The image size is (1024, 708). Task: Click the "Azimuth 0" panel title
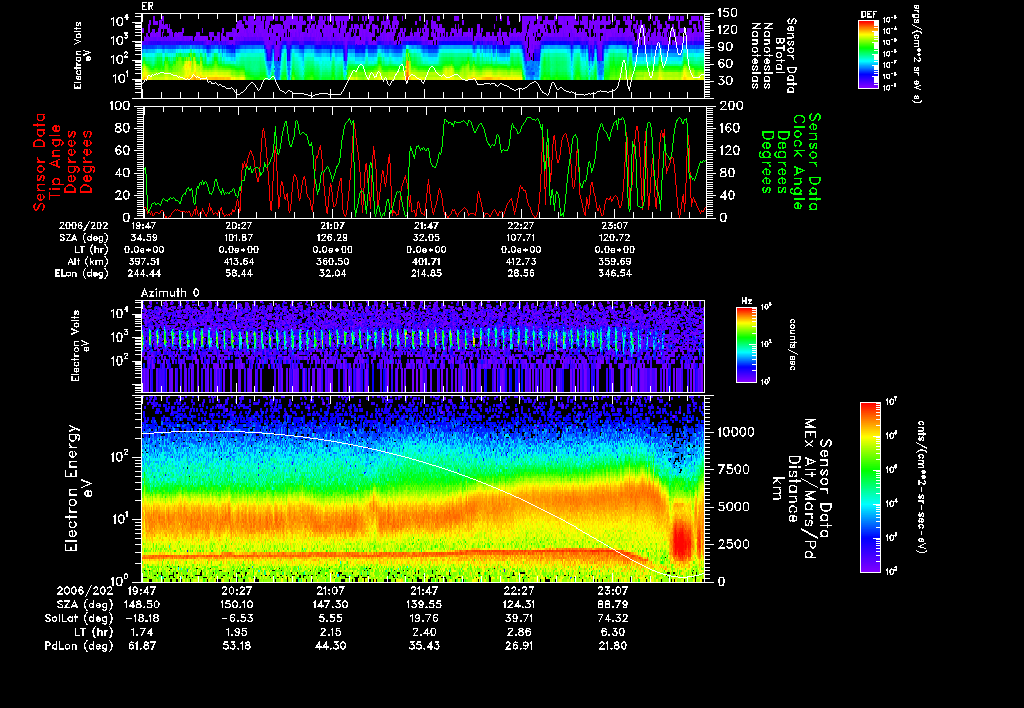point(170,293)
